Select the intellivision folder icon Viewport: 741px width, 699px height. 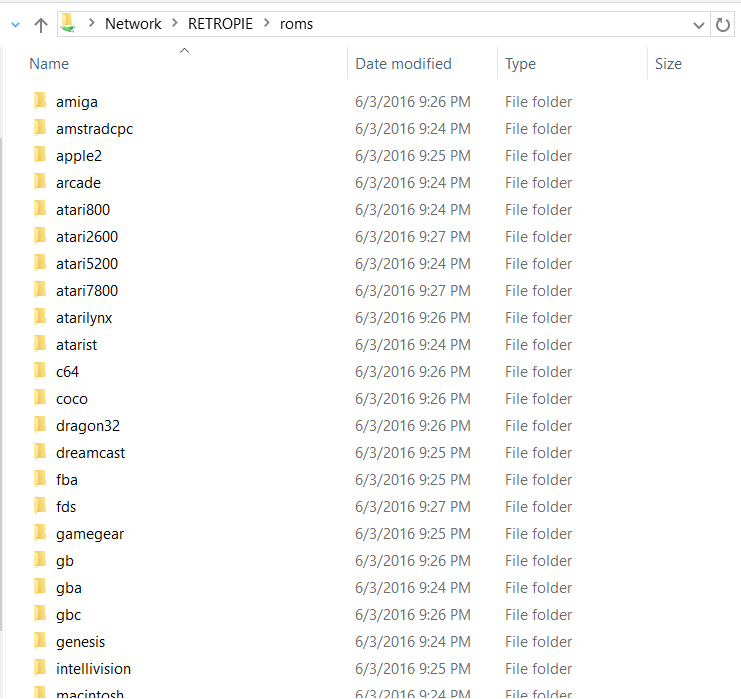pos(41,667)
